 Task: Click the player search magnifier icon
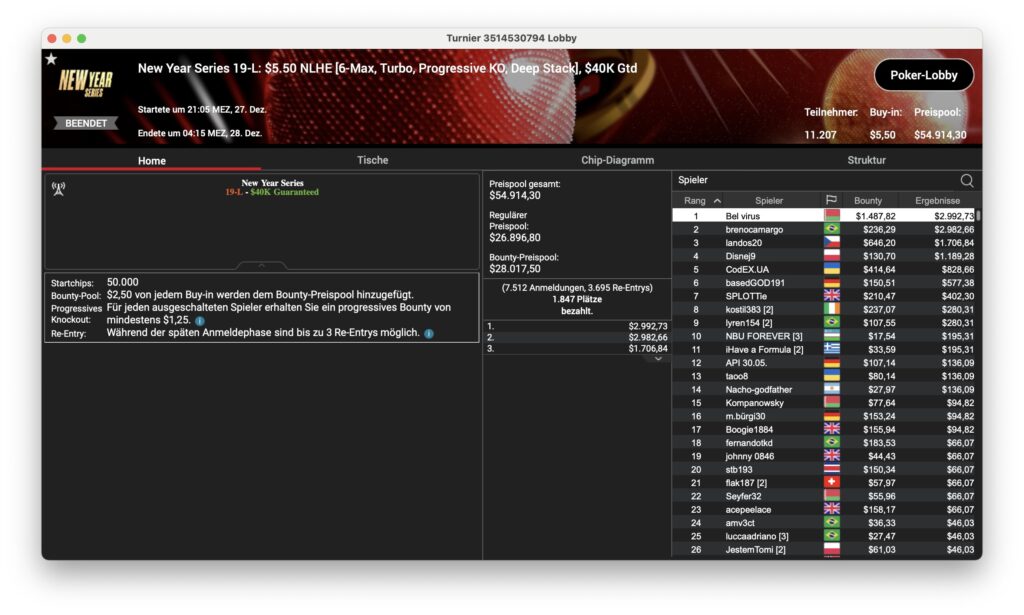[x=966, y=180]
